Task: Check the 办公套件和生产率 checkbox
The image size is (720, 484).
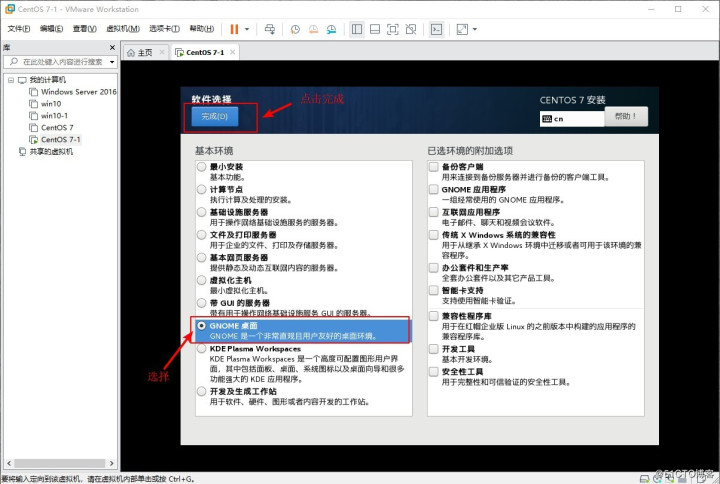Action: click(x=433, y=267)
